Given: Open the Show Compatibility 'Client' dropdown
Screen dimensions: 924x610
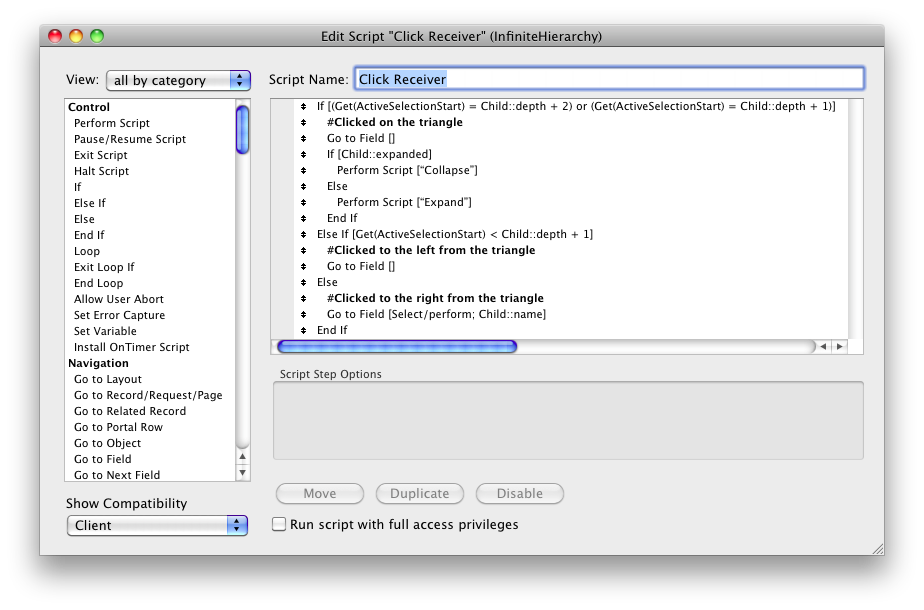Looking at the screenshot, I should click(x=157, y=525).
